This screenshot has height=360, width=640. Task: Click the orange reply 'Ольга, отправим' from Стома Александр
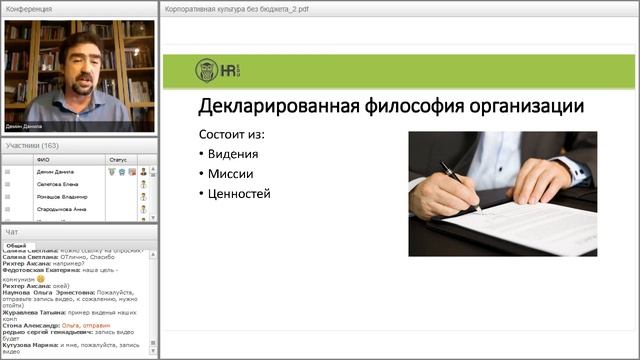86,326
